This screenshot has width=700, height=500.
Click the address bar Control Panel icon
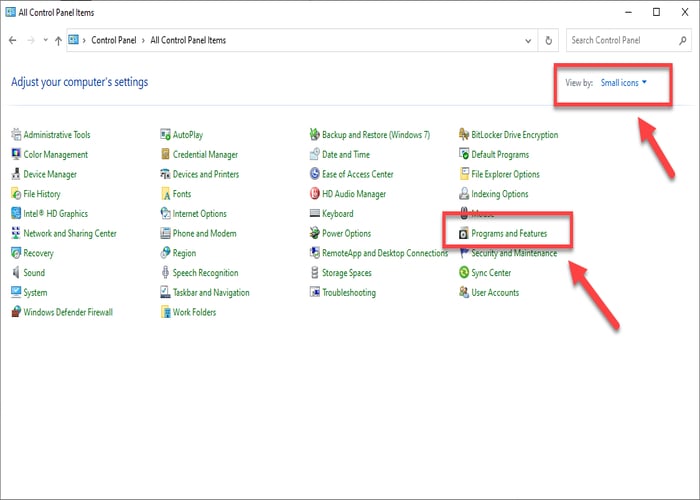[74, 40]
